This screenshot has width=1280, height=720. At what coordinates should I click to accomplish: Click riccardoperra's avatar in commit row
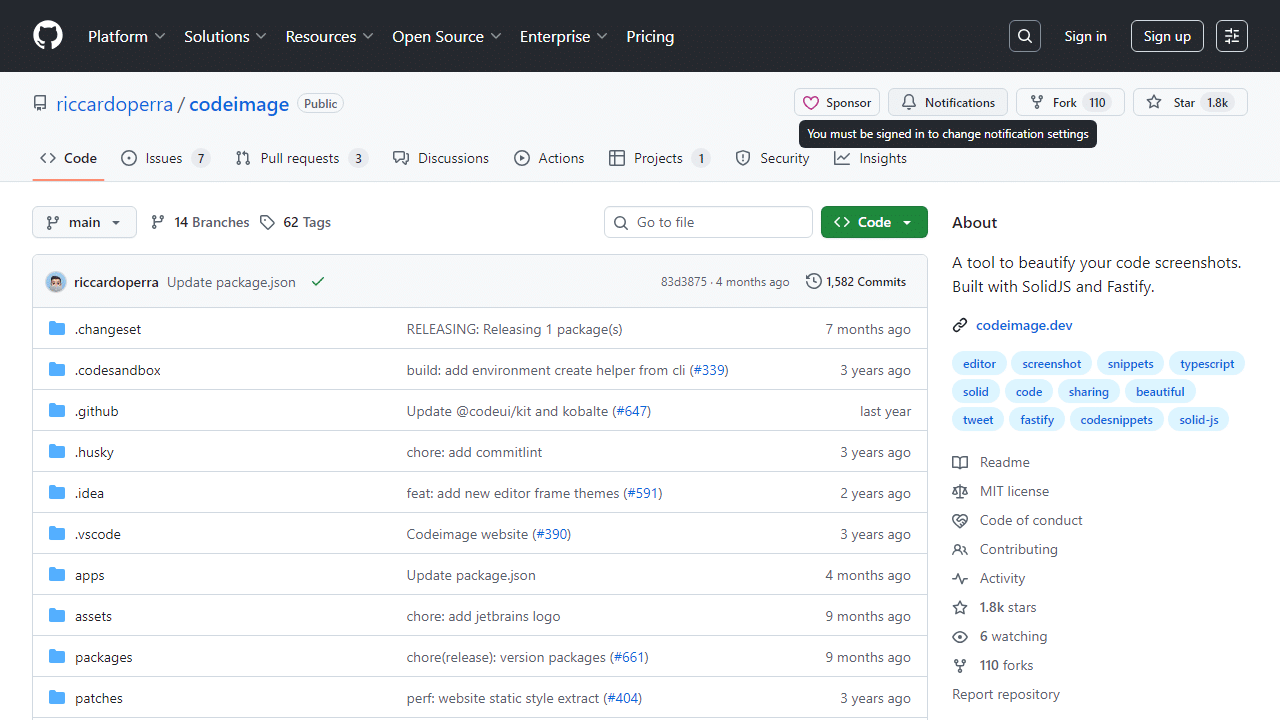[x=56, y=282]
